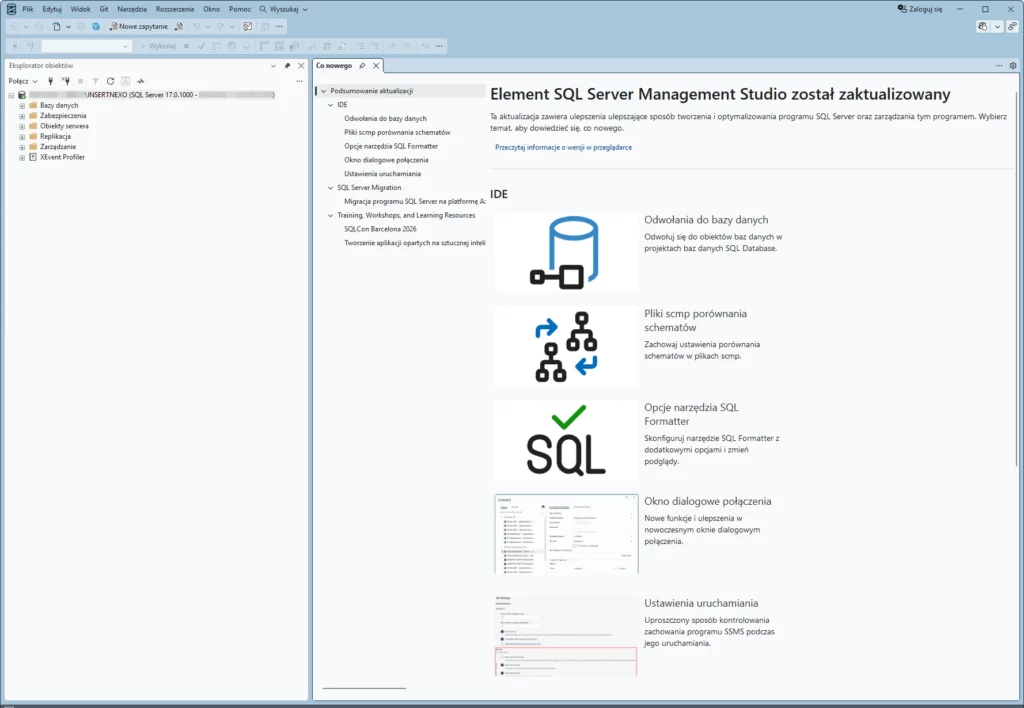Open the New file icon's dropdown arrow
Image resolution: width=1024 pixels, height=708 pixels.
68,27
